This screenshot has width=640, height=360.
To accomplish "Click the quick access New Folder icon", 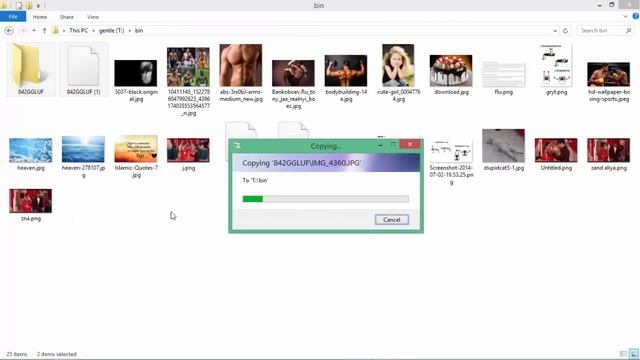I will (x=29, y=5).
